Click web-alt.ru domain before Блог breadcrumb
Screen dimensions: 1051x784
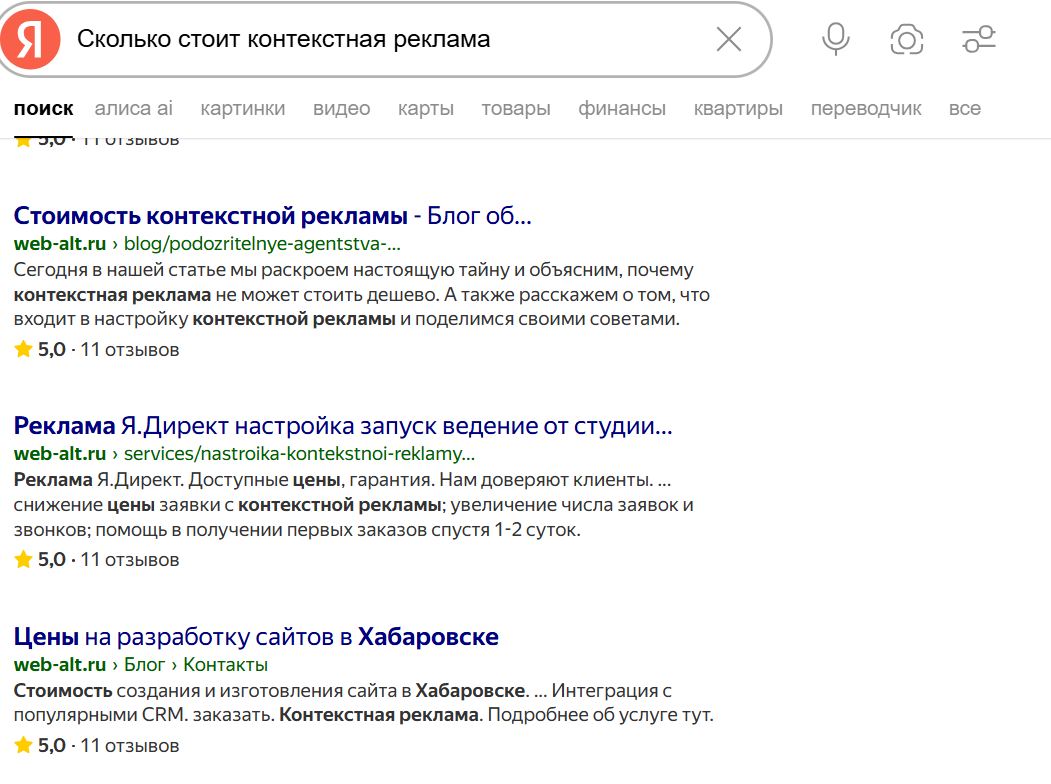(60, 665)
